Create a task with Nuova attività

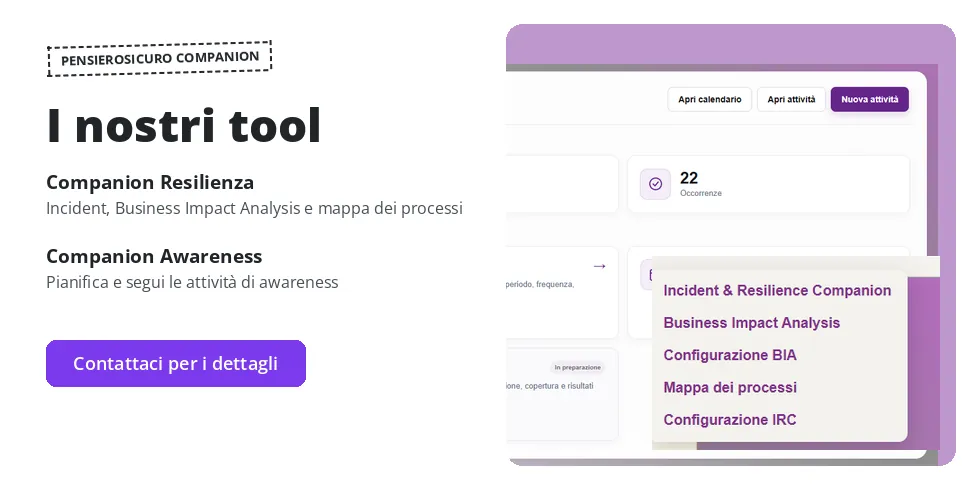click(x=869, y=99)
